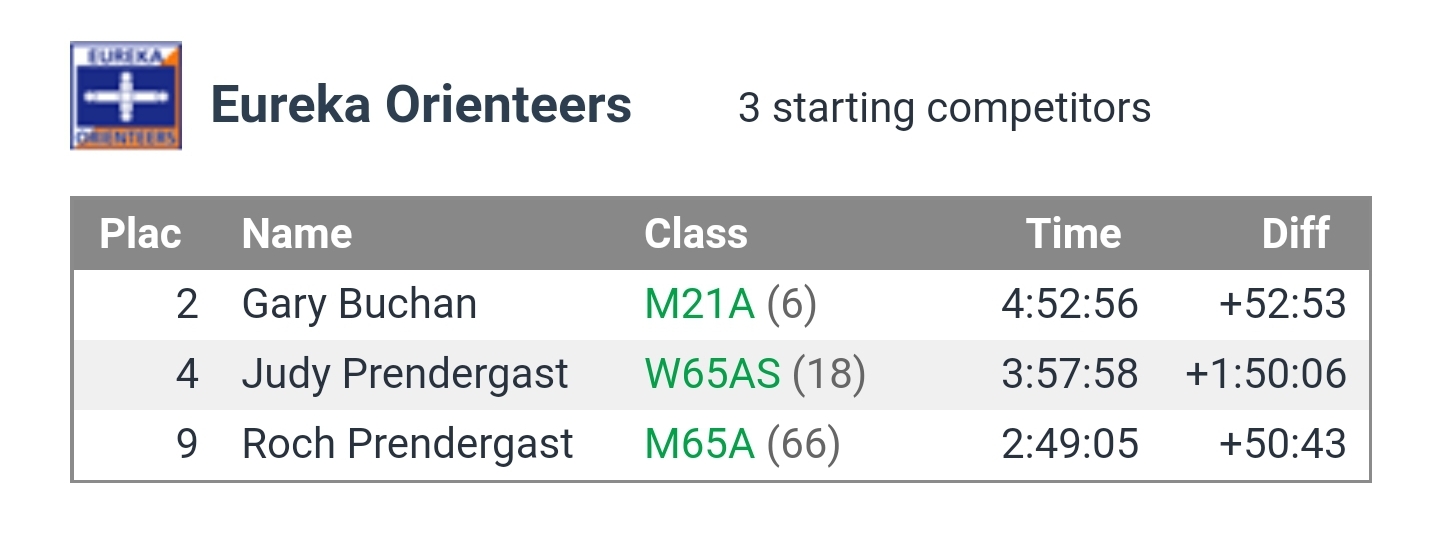Screen dimensions: 1440x534
Task: Select competitor Roch Prendergast
Action: [408, 444]
